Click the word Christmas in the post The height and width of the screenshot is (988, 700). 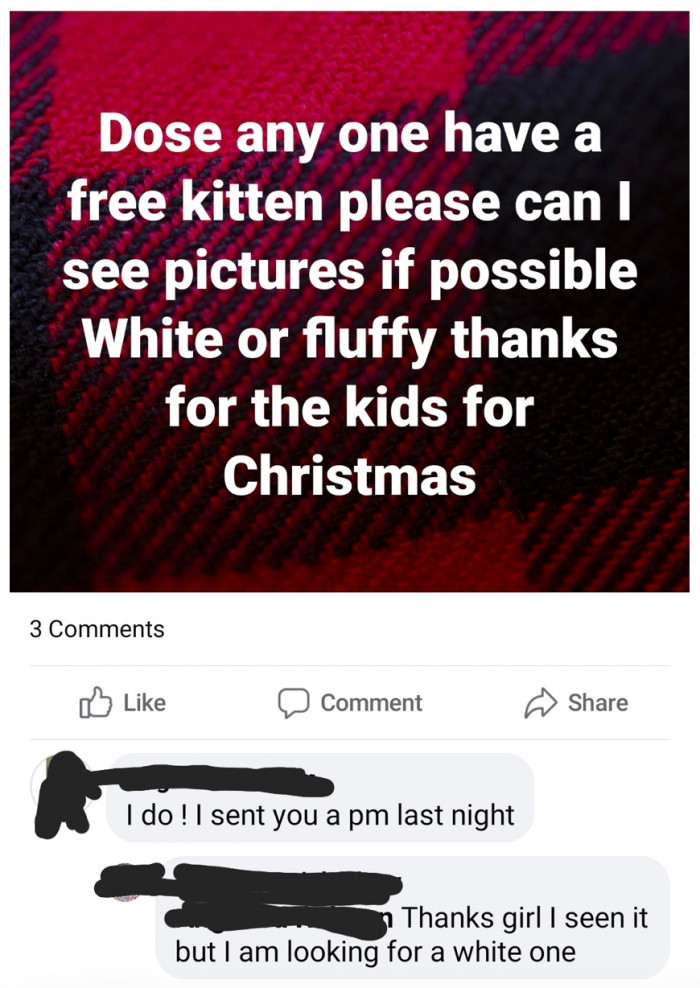pyautogui.click(x=350, y=476)
